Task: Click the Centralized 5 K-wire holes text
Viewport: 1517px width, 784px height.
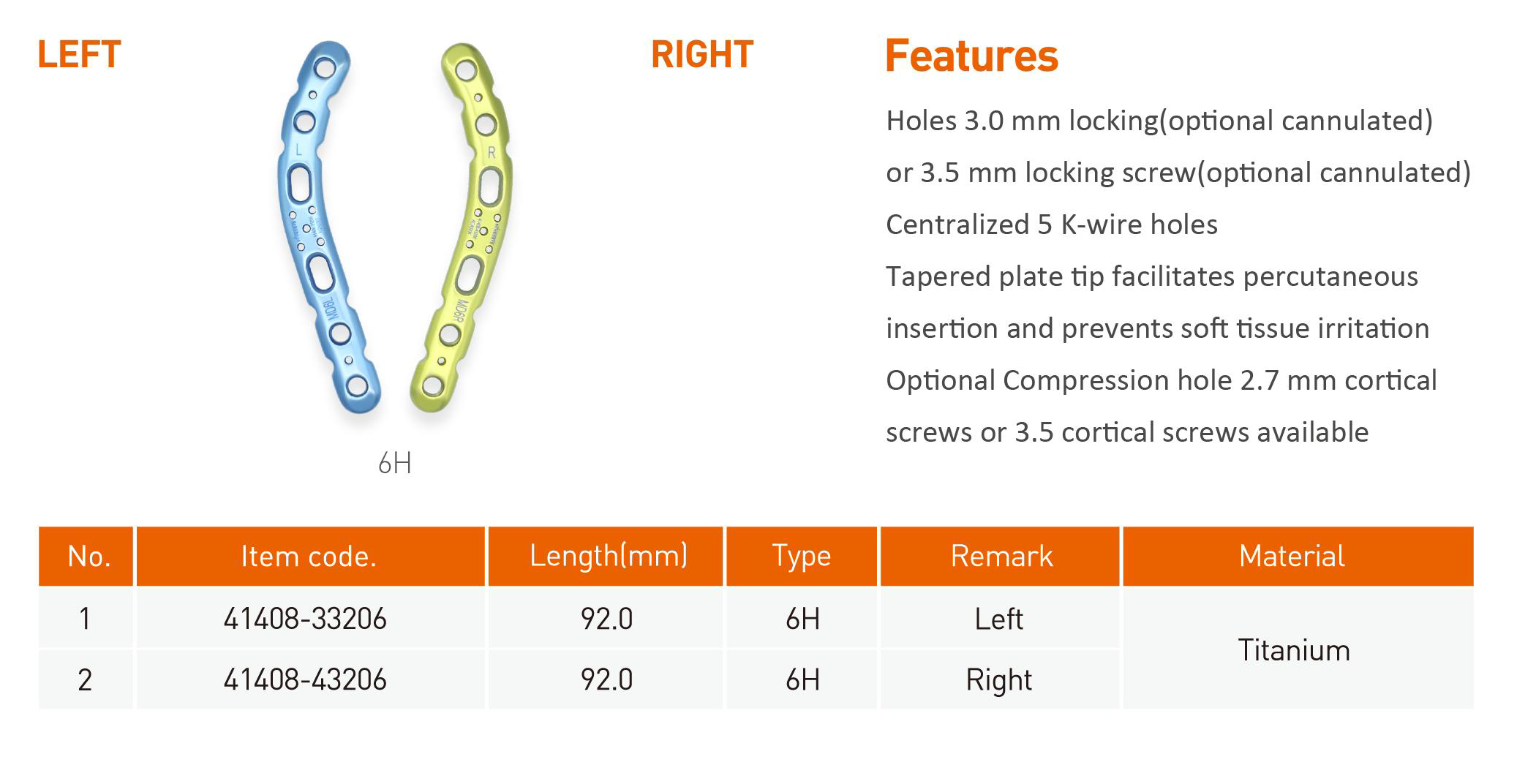Action: 1052,225
